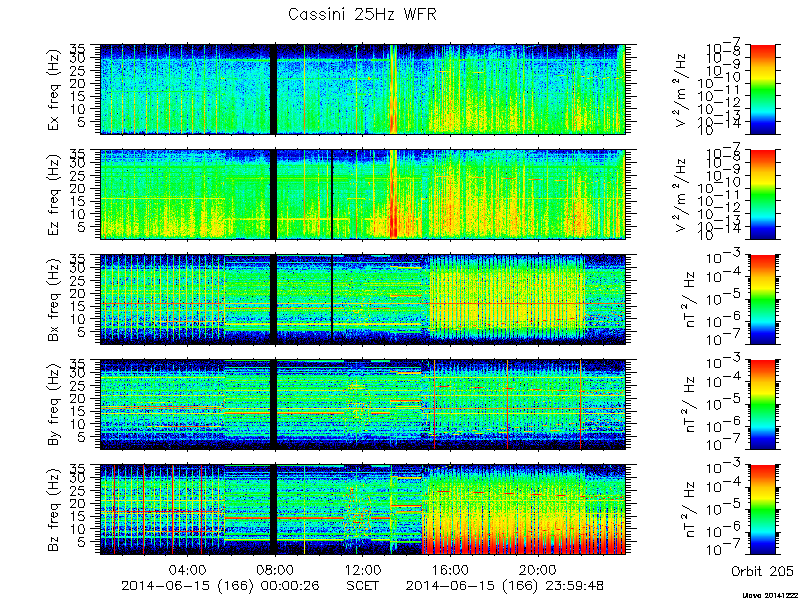Click the Bz panel color scale bar
Image resolution: width=800 pixels, height=600 pixels.
[762, 510]
